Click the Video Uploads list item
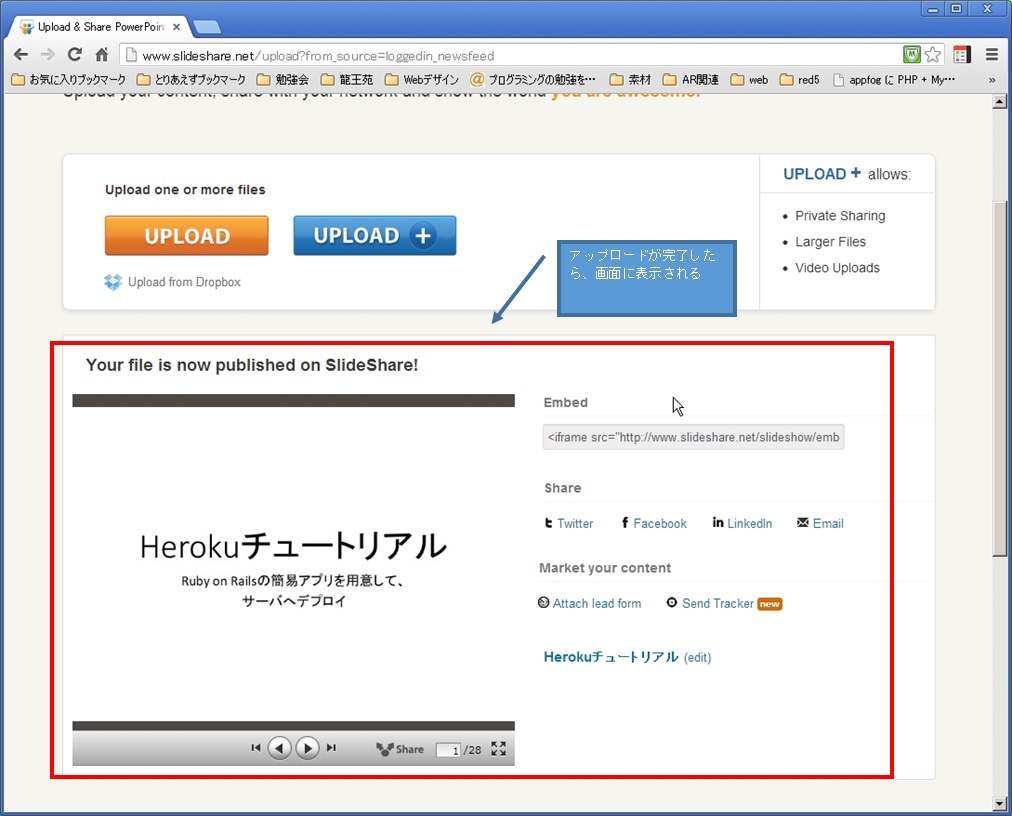The image size is (1012, 816). 837,267
